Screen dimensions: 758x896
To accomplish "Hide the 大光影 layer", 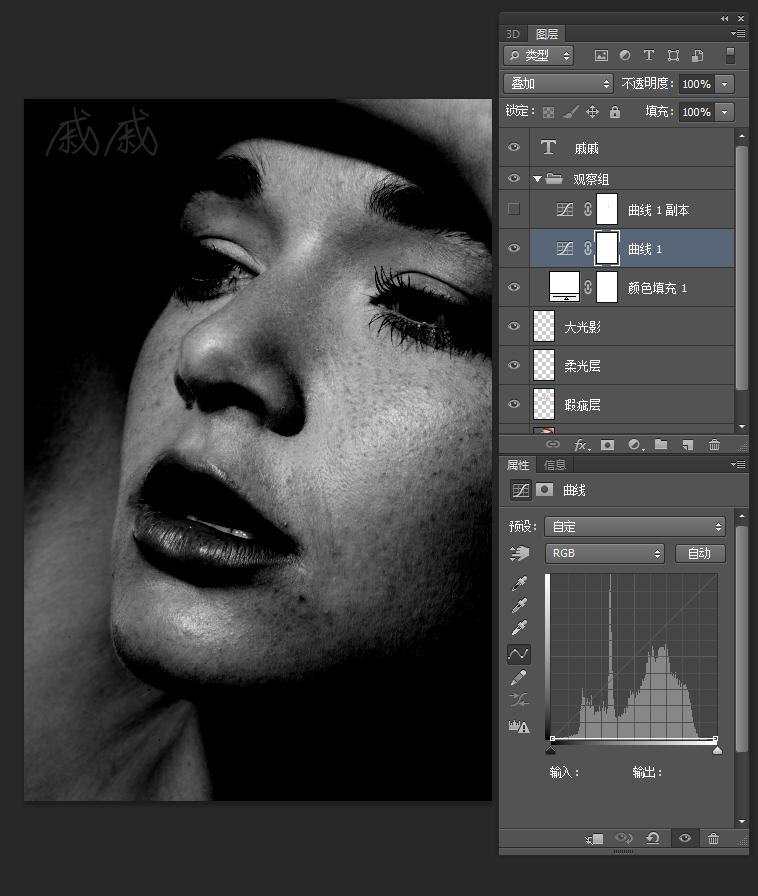I will coord(514,326).
